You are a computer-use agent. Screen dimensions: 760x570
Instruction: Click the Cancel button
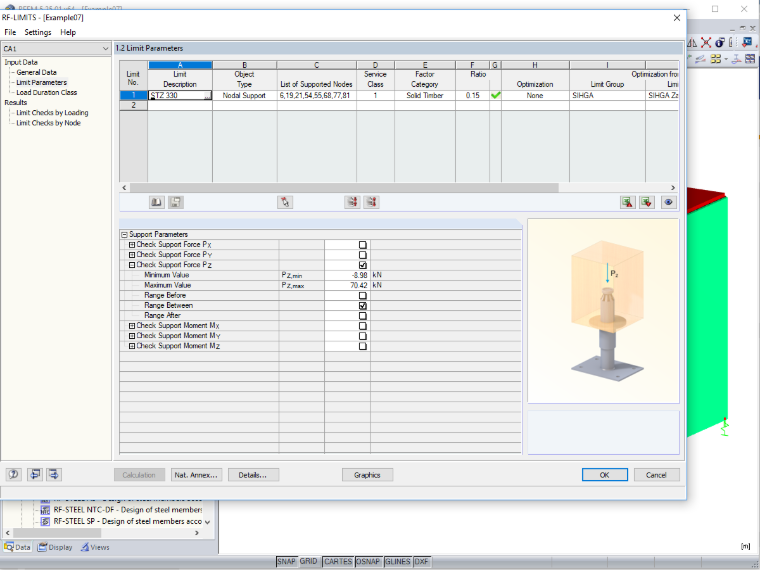[x=656, y=475]
